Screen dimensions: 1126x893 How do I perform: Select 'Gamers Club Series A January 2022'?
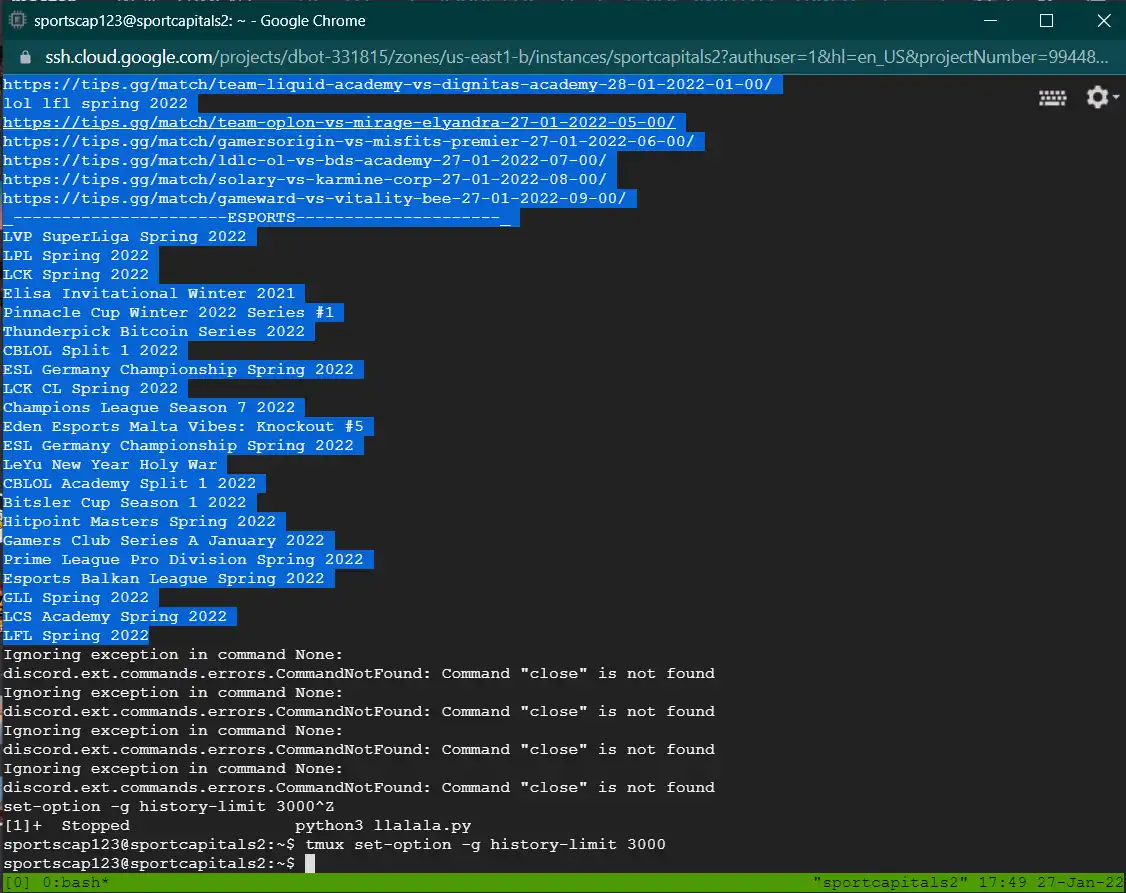click(x=164, y=541)
